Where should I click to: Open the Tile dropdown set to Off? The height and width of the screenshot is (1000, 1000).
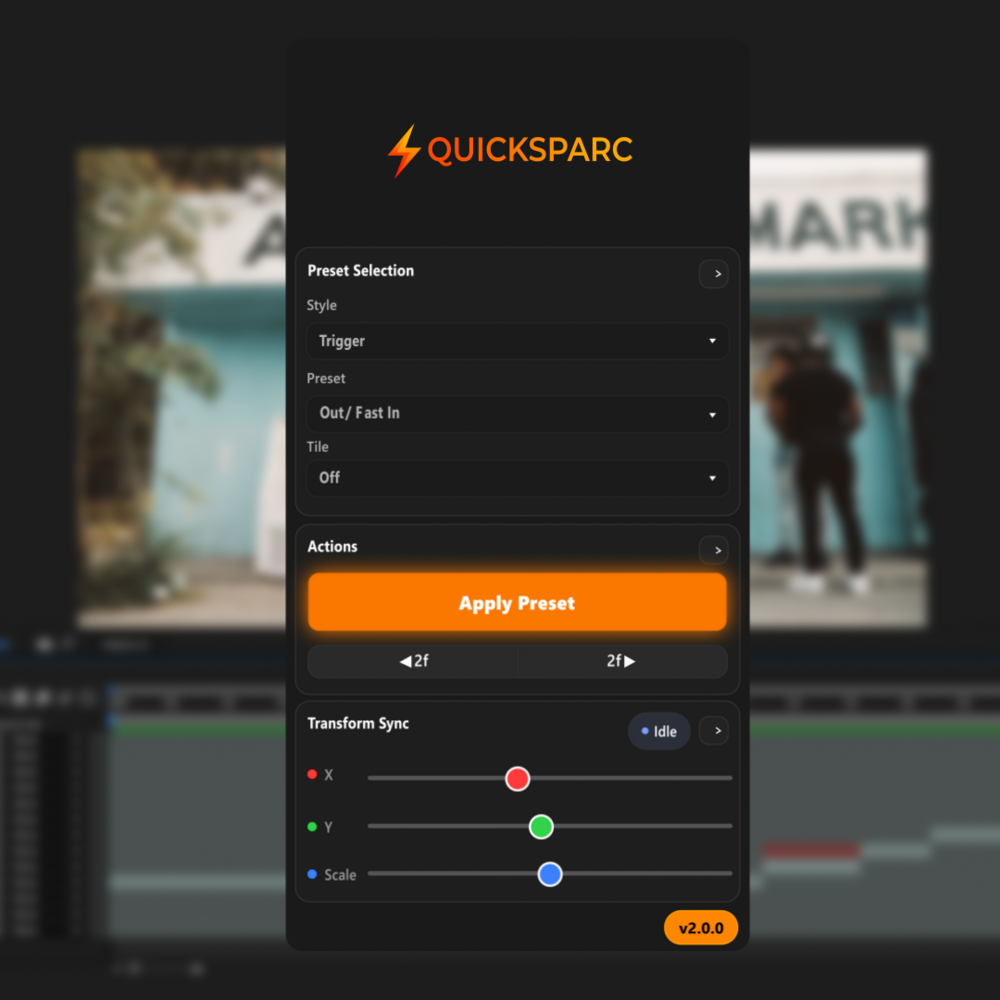tap(517, 478)
